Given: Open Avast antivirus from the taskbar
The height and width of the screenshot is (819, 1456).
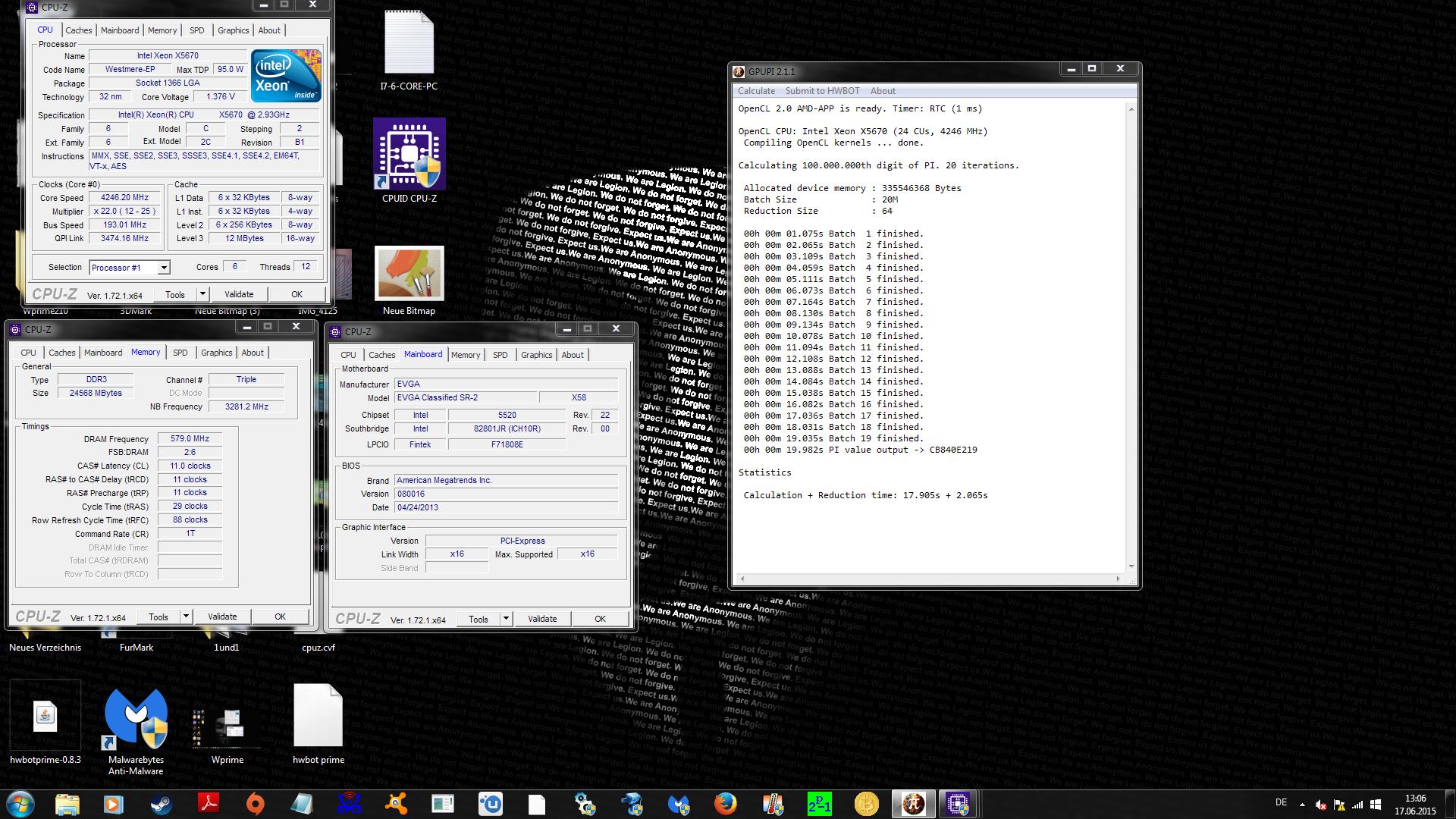Looking at the screenshot, I should click(x=396, y=804).
